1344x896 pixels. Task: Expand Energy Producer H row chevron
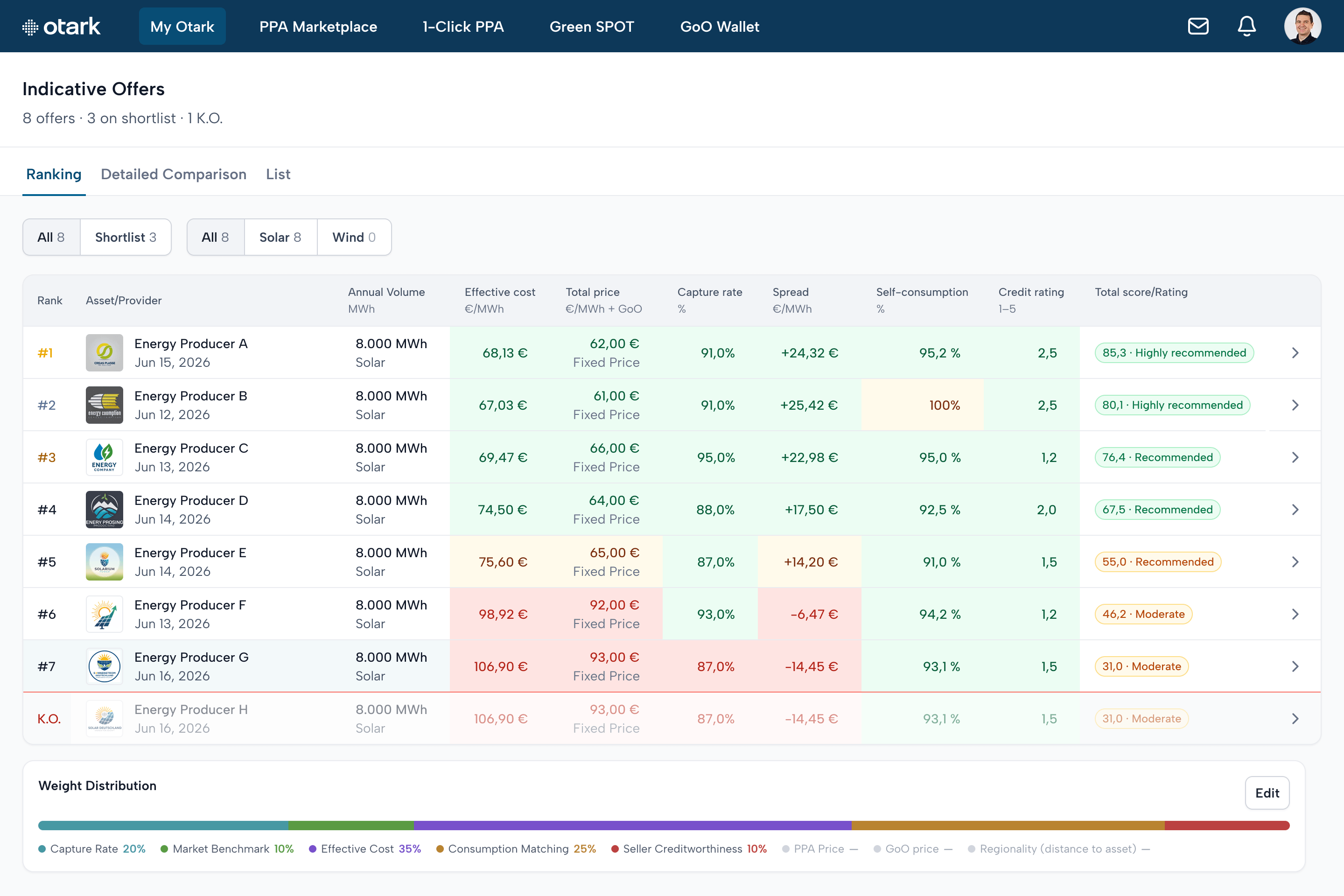pos(1295,719)
